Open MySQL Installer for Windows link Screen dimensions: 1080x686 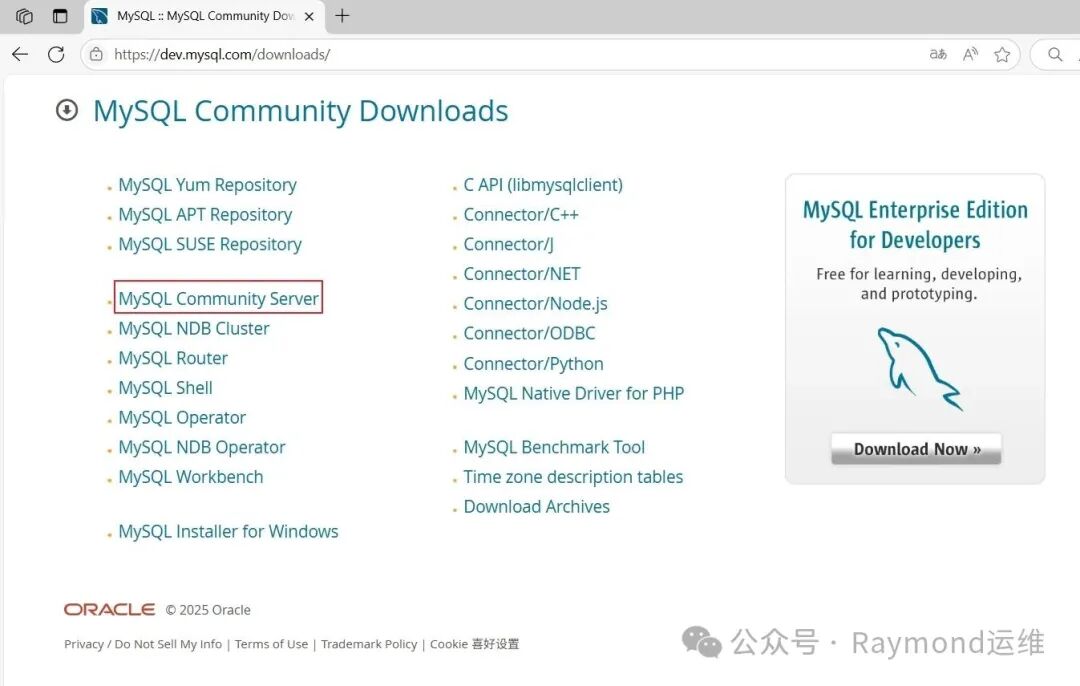coord(228,531)
